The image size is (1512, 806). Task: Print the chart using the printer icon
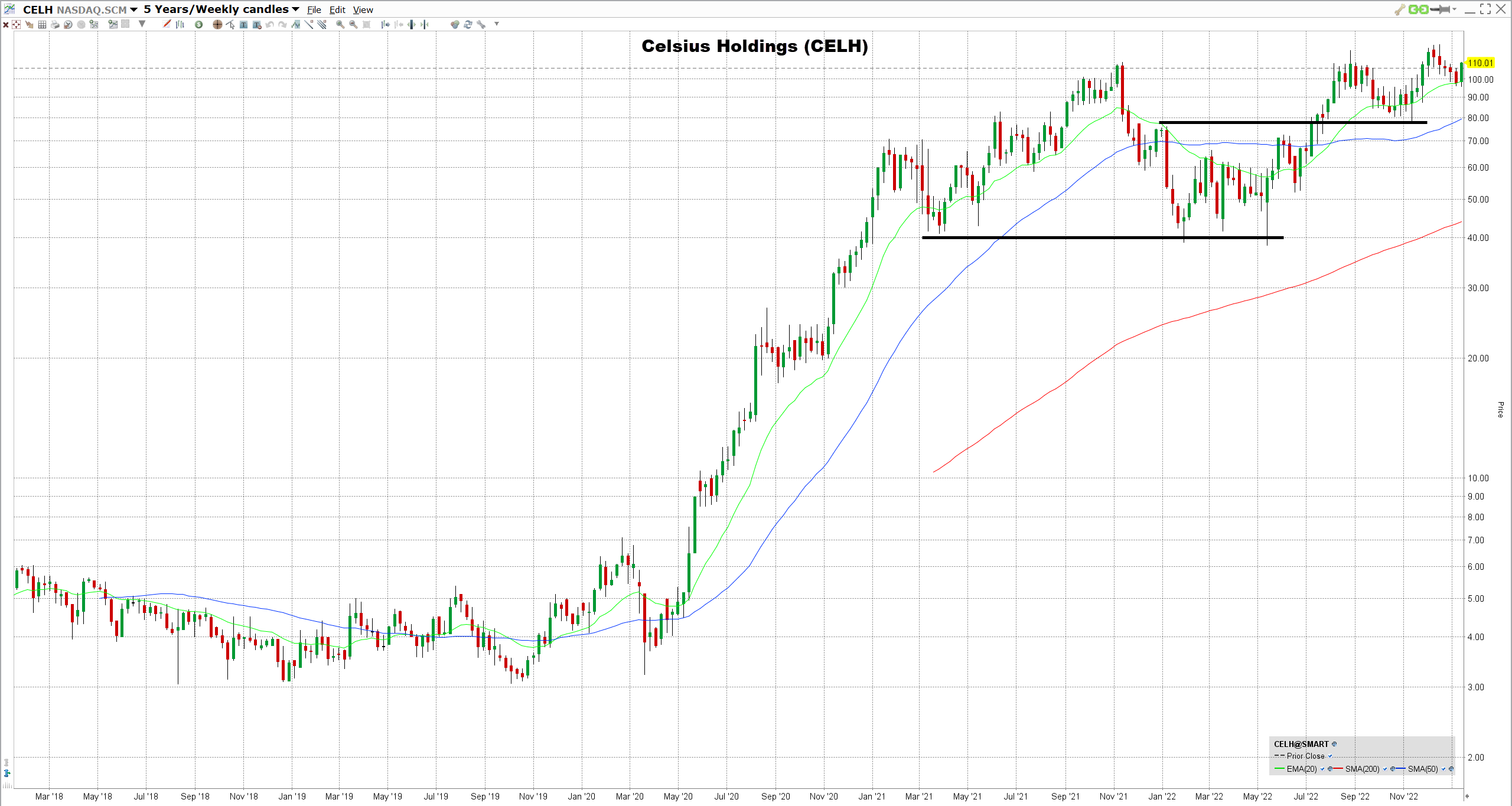55,24
